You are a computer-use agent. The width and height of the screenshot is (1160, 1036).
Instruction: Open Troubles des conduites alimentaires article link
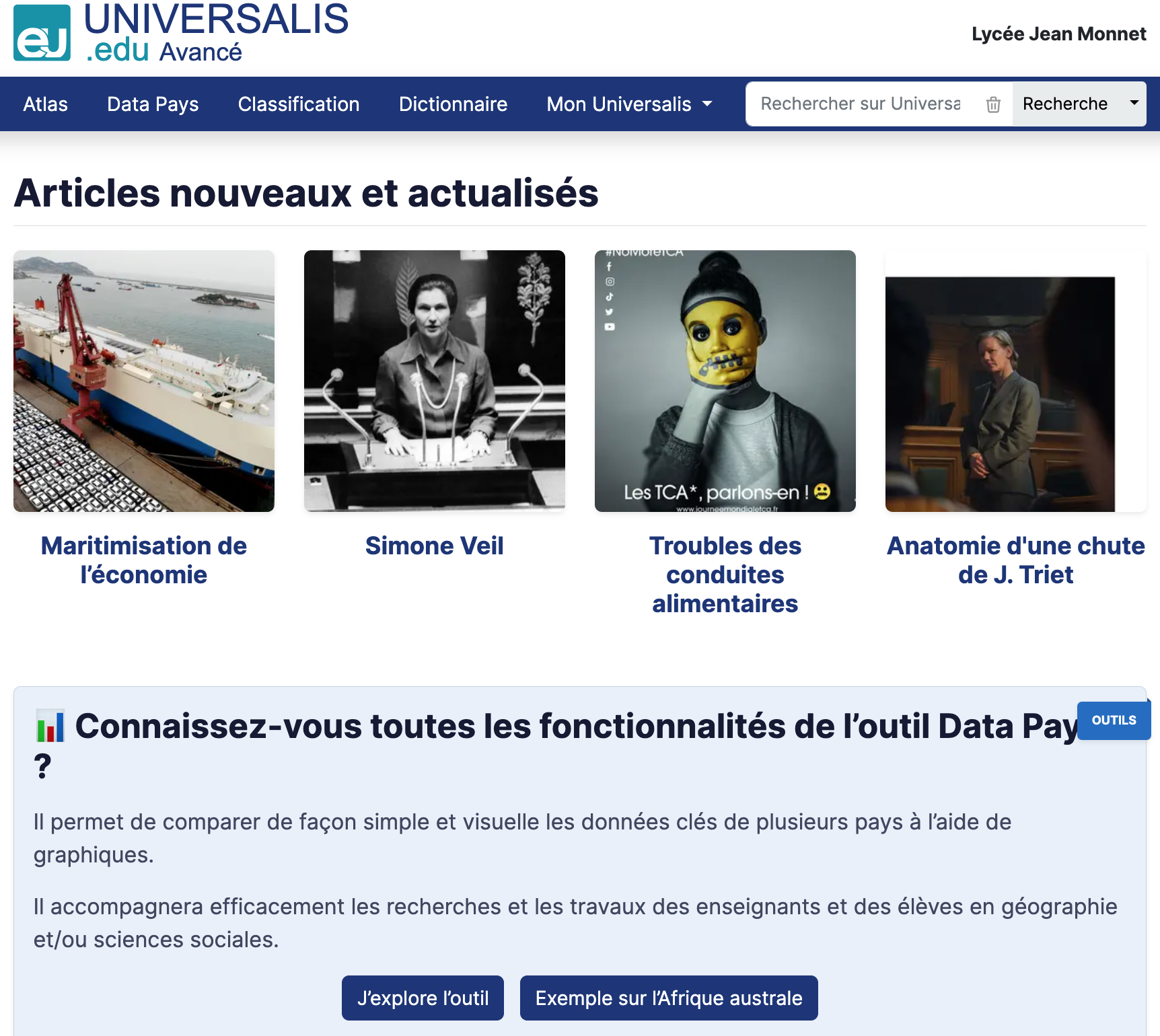(x=725, y=575)
